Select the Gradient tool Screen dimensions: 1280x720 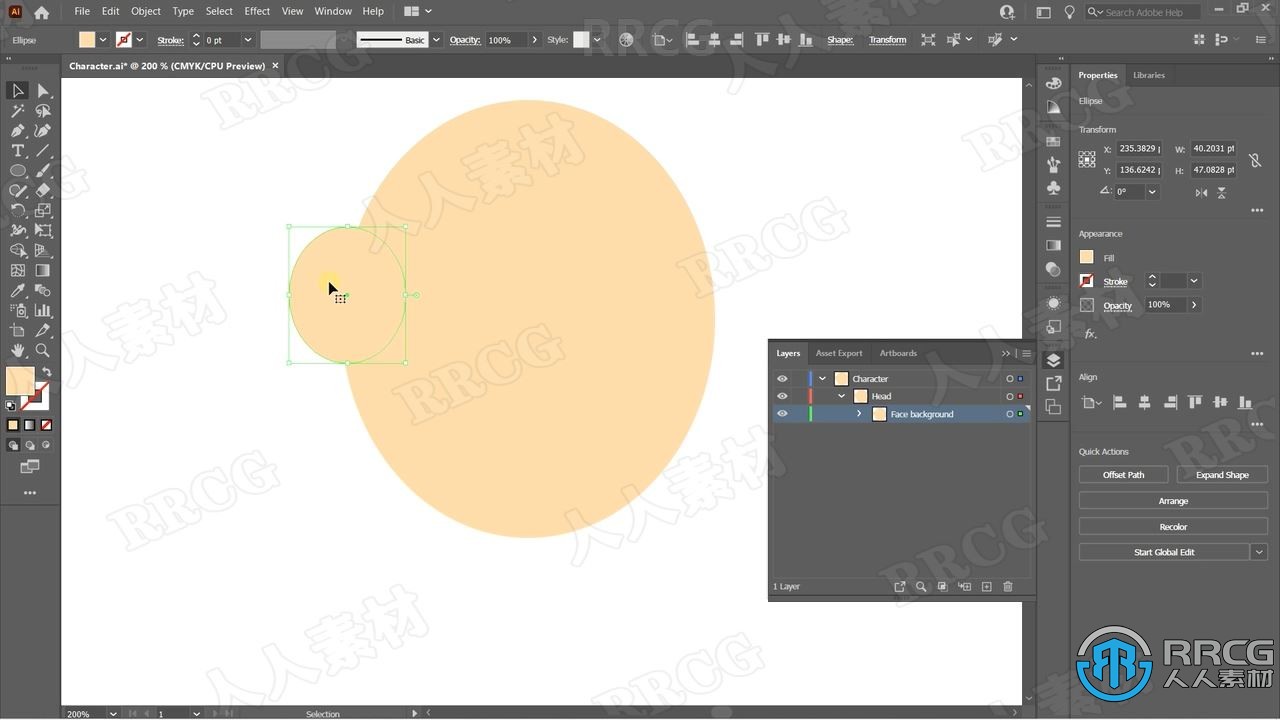[43, 271]
